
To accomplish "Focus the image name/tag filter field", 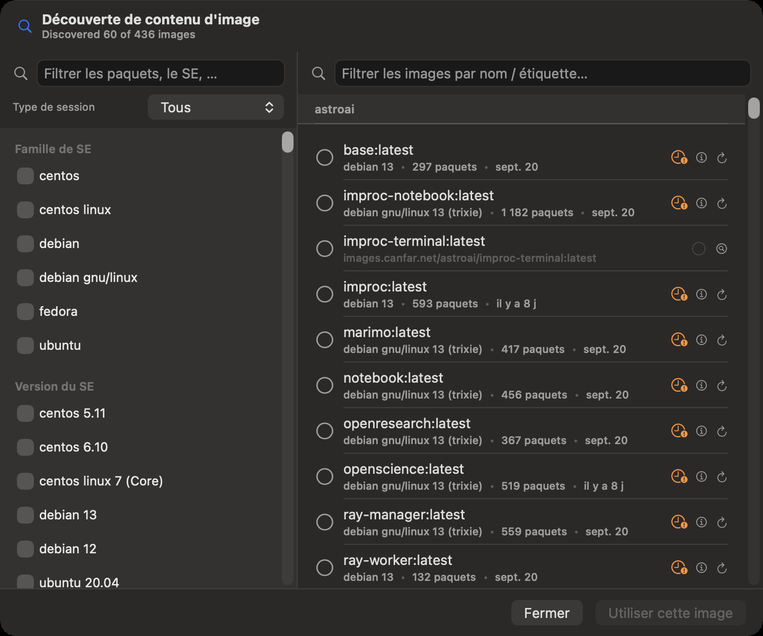I will [x=543, y=73].
